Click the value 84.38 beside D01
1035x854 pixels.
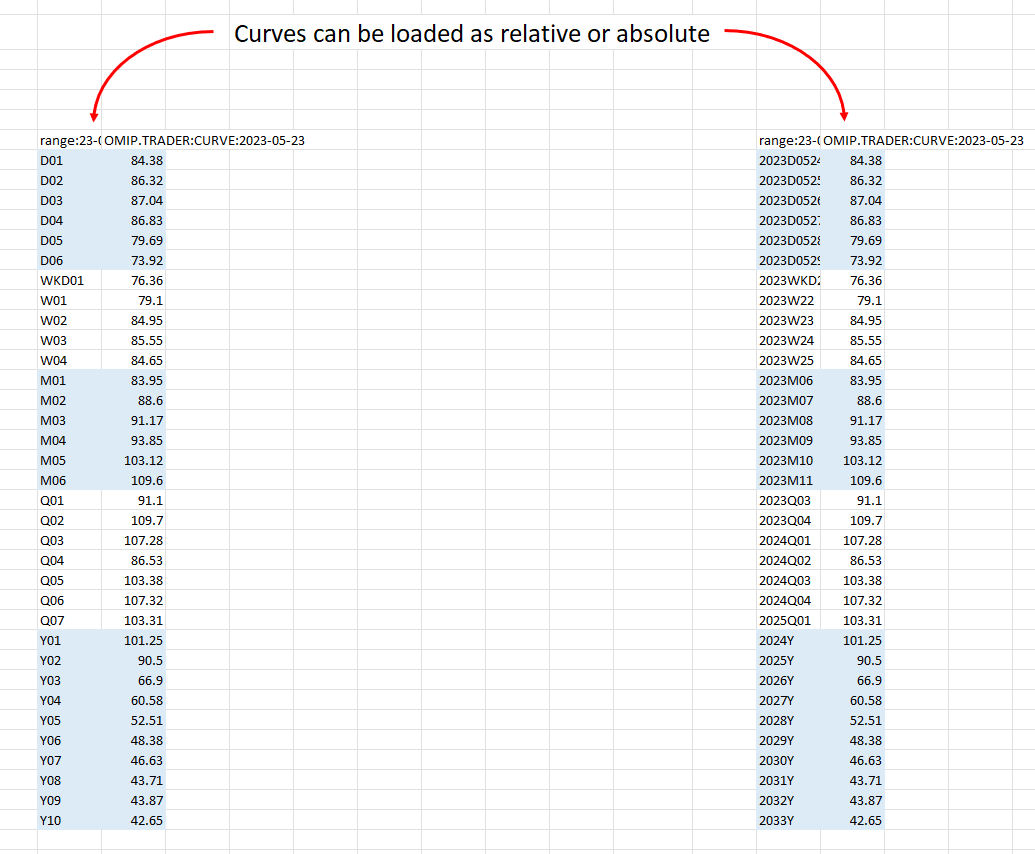pyautogui.click(x=134, y=160)
